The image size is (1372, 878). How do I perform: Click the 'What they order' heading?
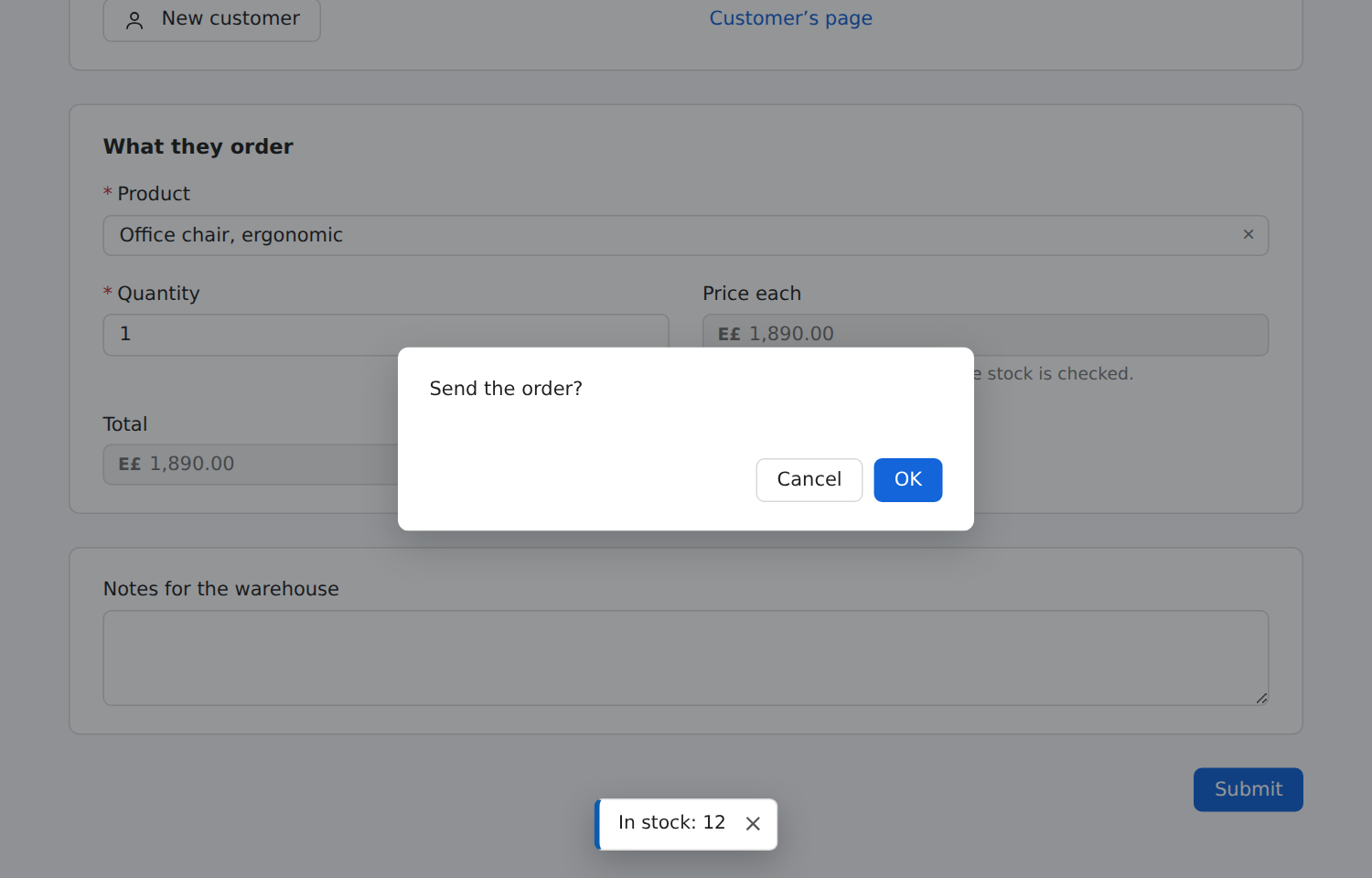pos(198,146)
